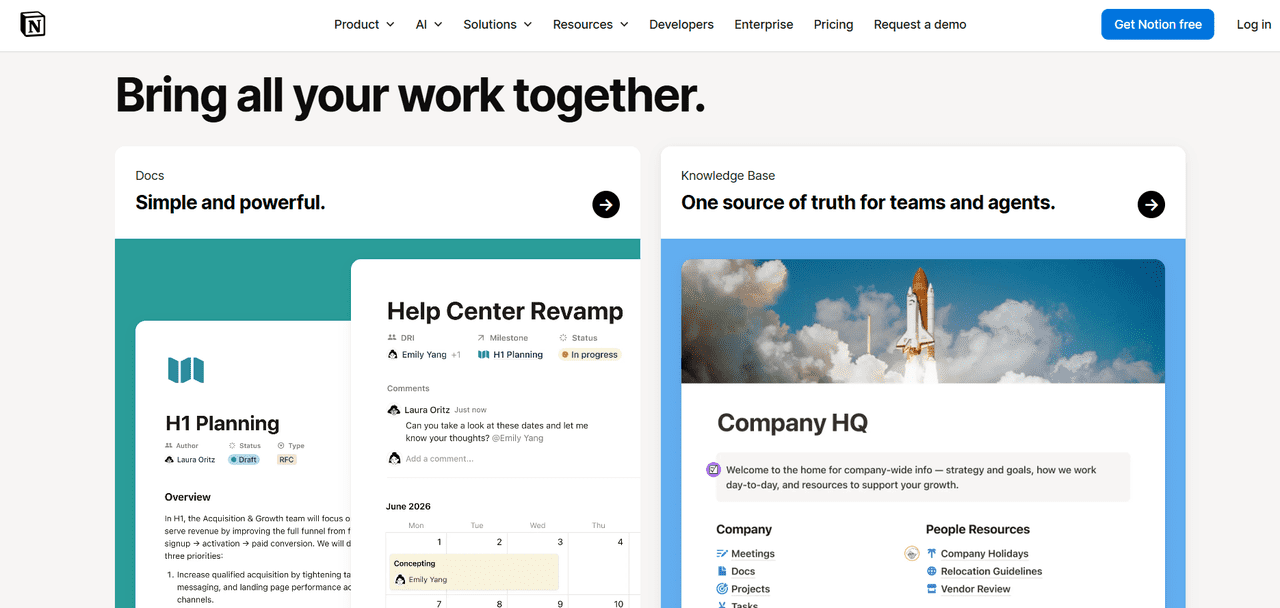
Task: Click the Relocation Guidelines globe icon
Action: pos(932,571)
